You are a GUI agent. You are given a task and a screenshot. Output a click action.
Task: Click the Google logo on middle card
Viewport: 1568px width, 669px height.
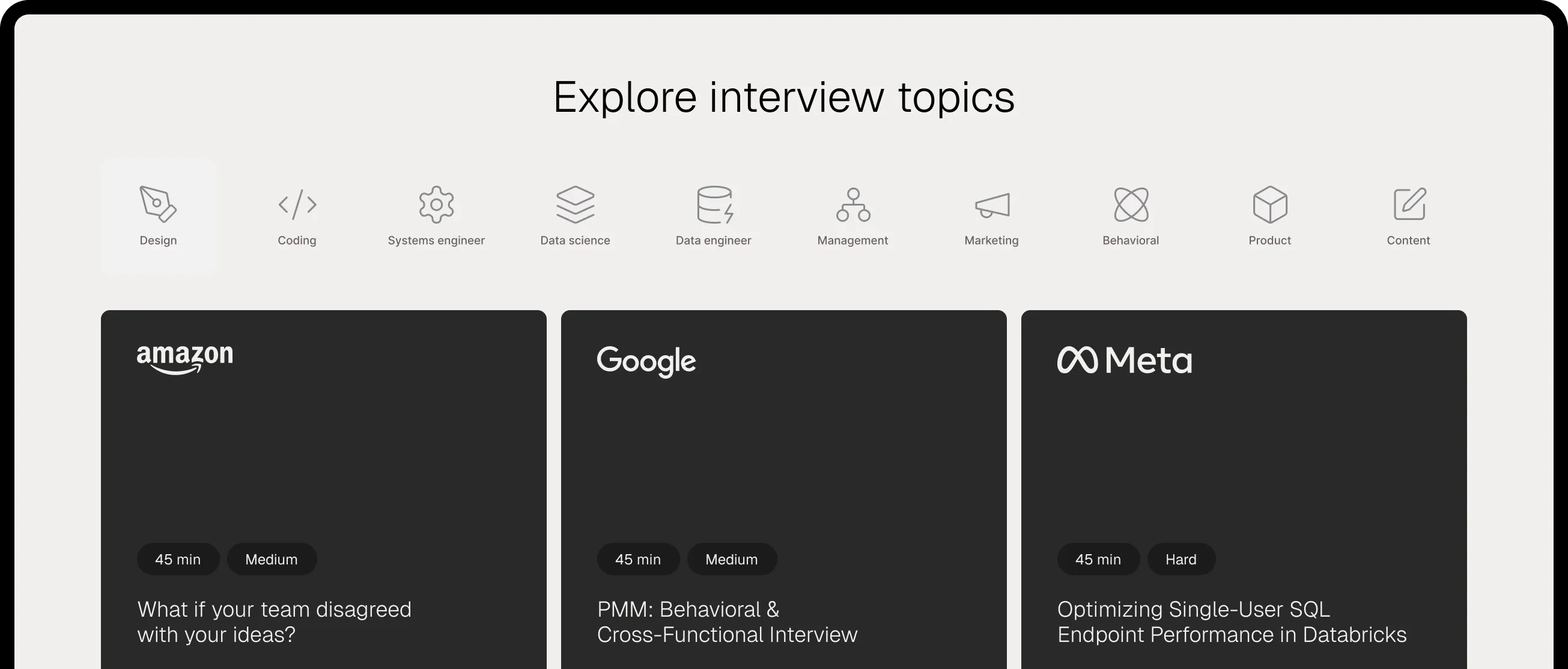[x=646, y=362]
